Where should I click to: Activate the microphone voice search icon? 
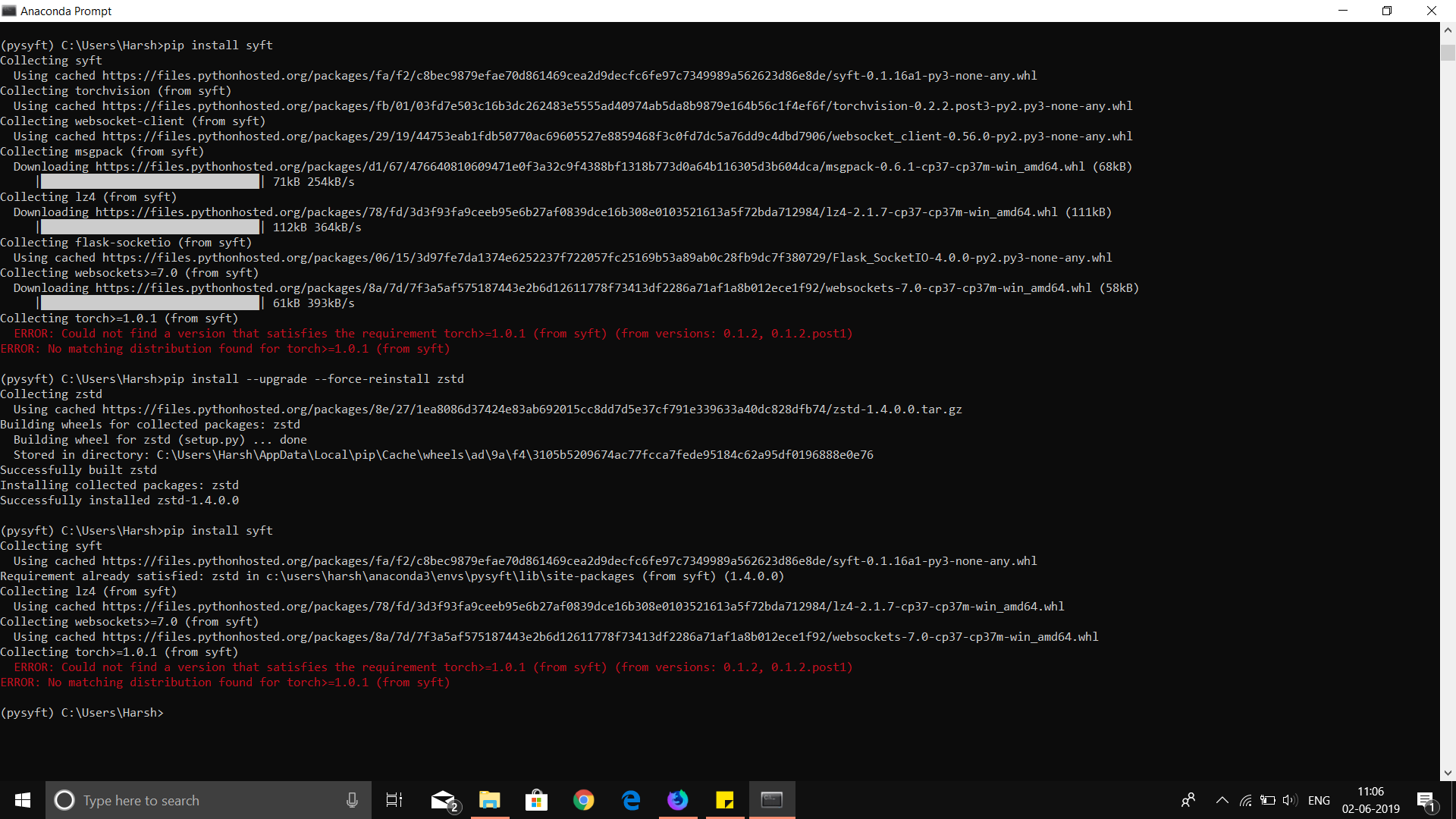[352, 800]
